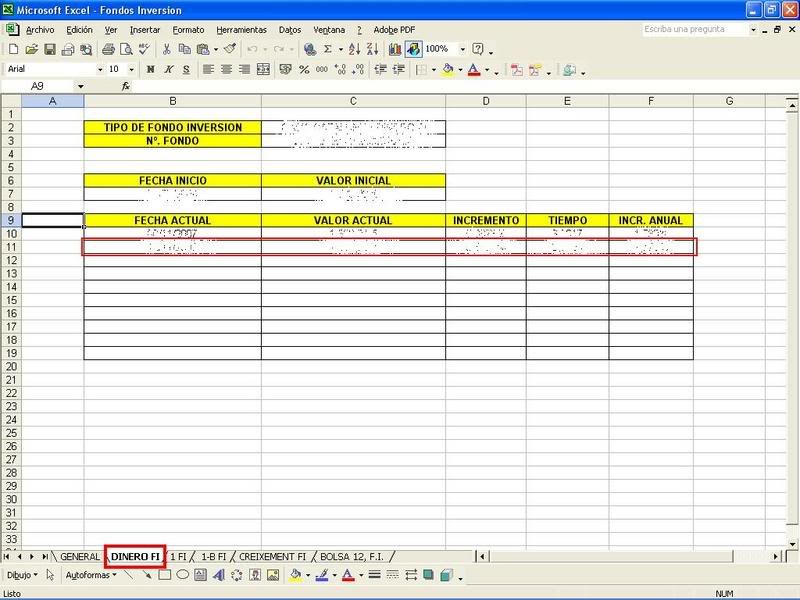
Task: Open the Autoformas shapes menu
Action: click(x=91, y=576)
